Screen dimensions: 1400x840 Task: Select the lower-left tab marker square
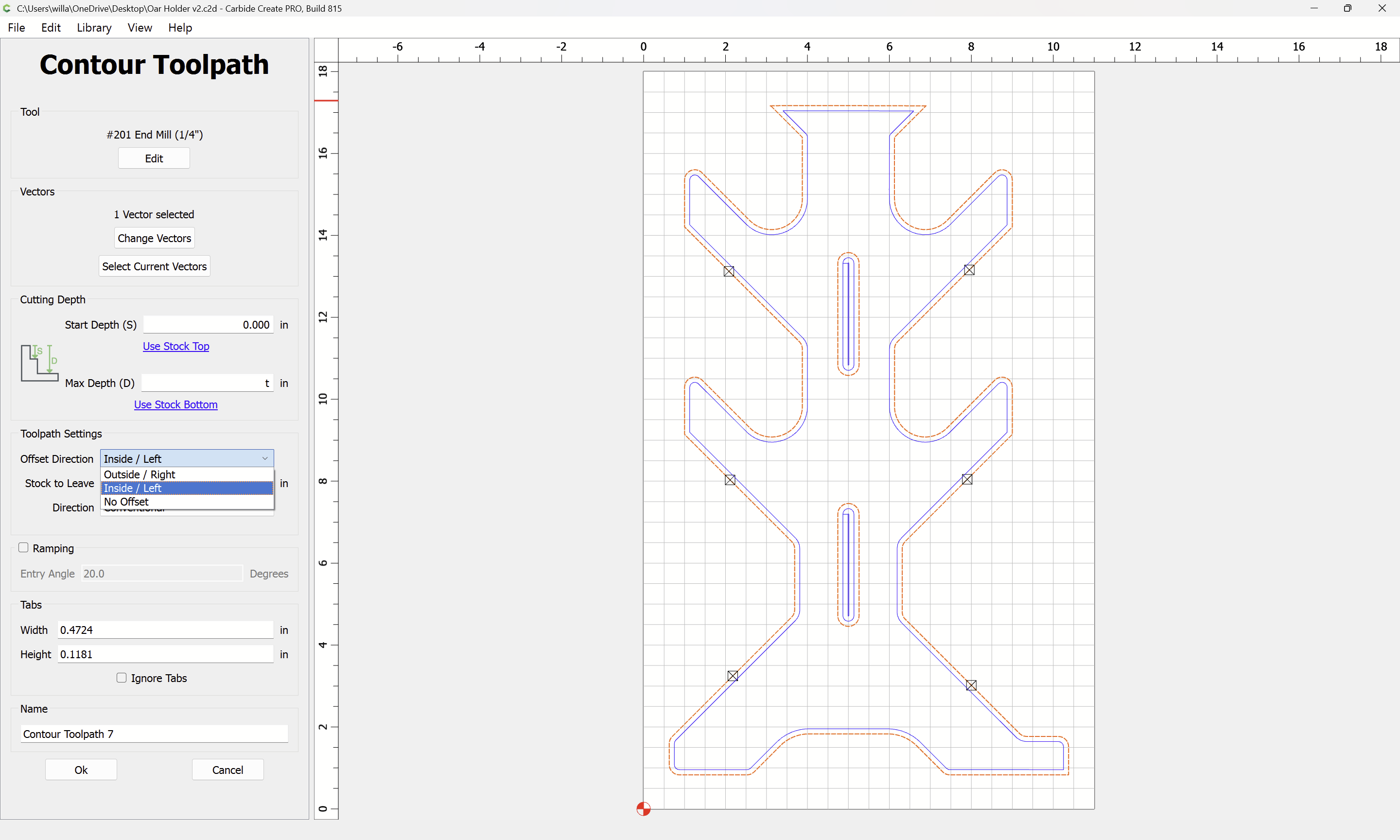(733, 676)
